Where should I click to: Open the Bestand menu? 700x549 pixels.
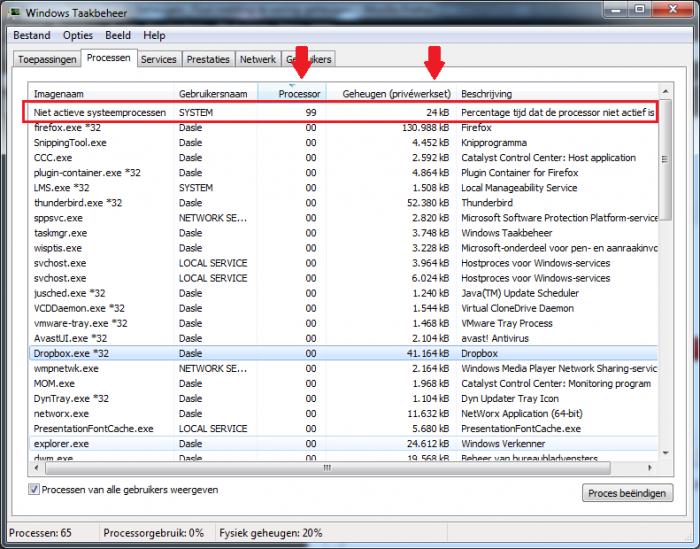31,35
